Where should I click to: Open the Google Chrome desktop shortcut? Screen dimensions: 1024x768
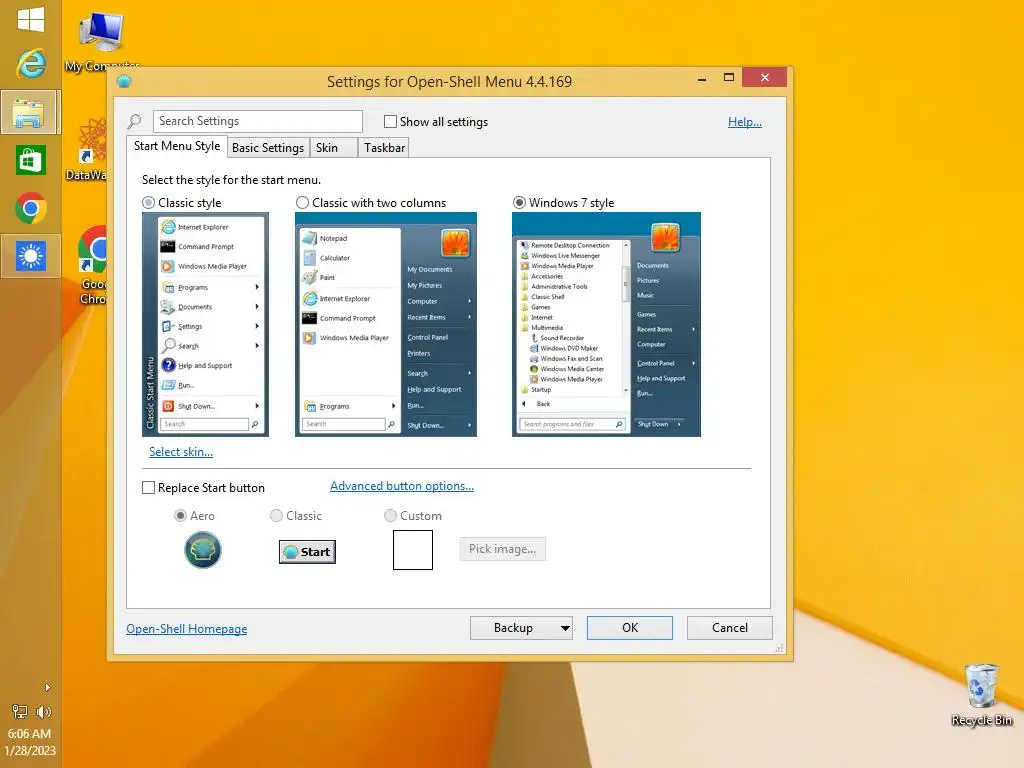point(92,265)
